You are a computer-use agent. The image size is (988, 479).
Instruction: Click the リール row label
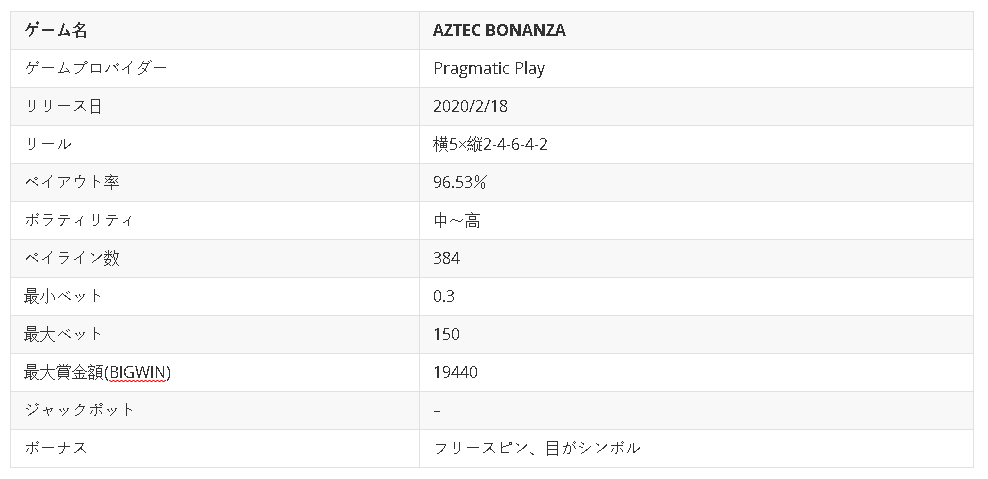(48, 144)
